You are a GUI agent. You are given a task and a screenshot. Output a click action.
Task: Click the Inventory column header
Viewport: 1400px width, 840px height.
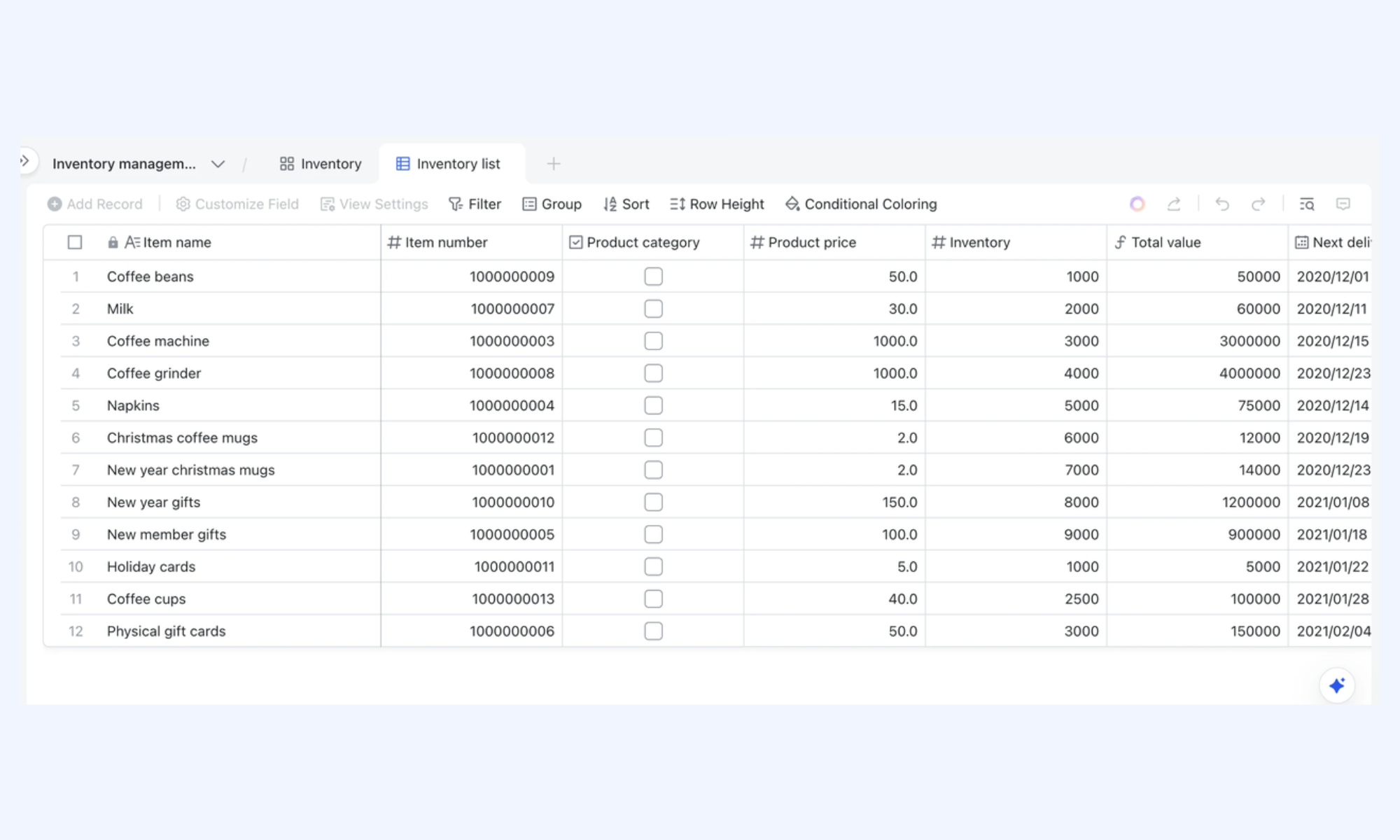1016,242
